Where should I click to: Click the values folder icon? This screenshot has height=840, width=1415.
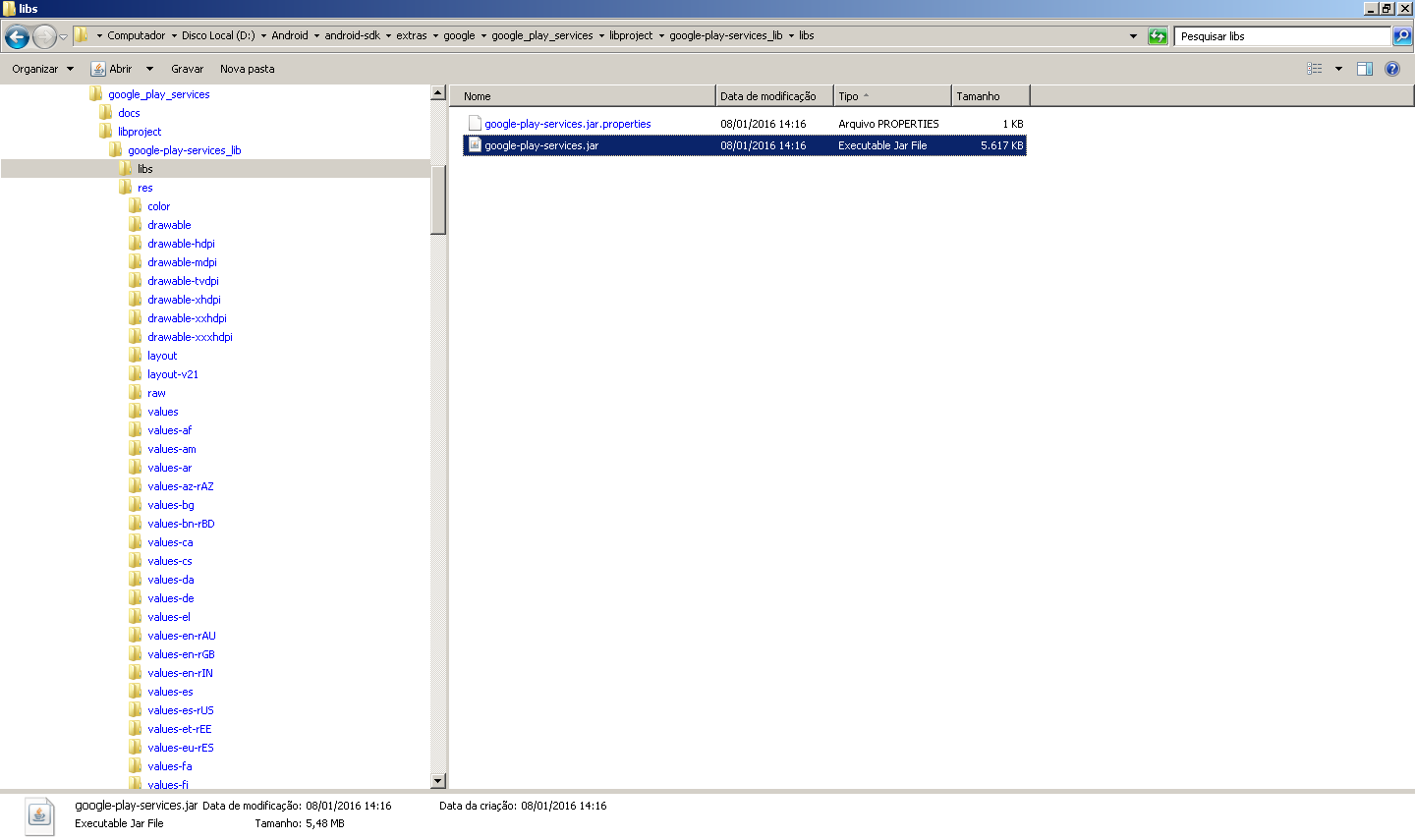point(136,412)
